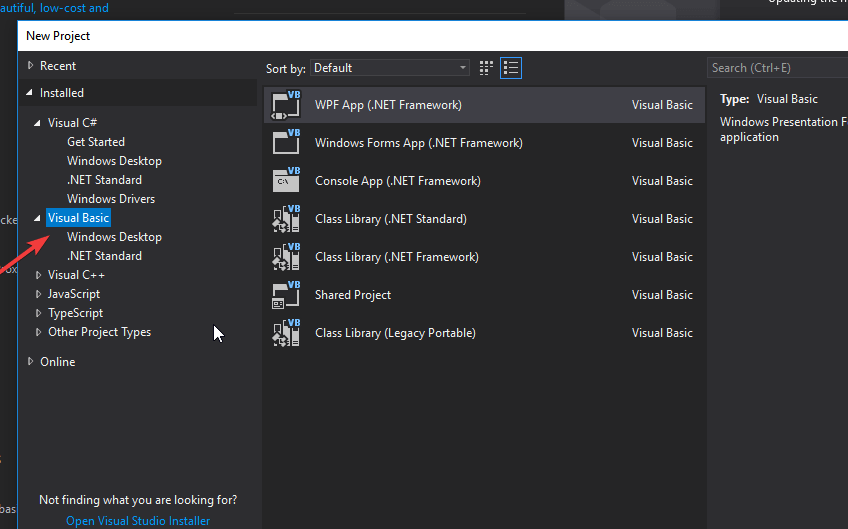The image size is (848, 529).
Task: Click the Installed section label
Action: (62, 93)
